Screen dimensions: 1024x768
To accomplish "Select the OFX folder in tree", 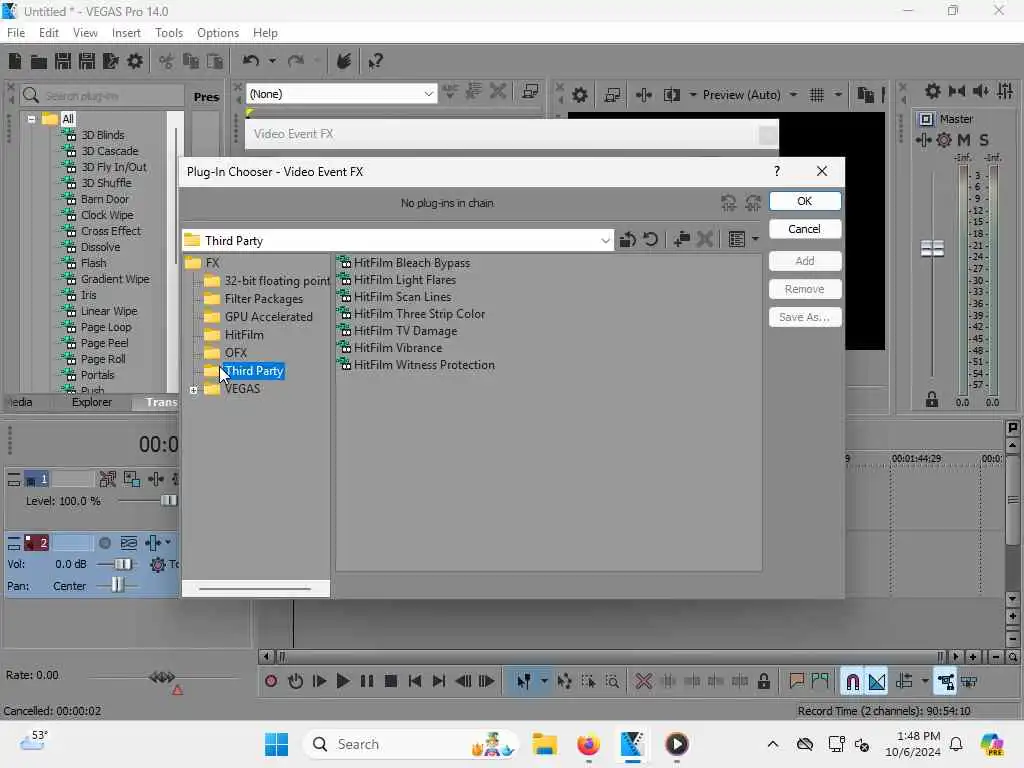I will pos(235,353).
